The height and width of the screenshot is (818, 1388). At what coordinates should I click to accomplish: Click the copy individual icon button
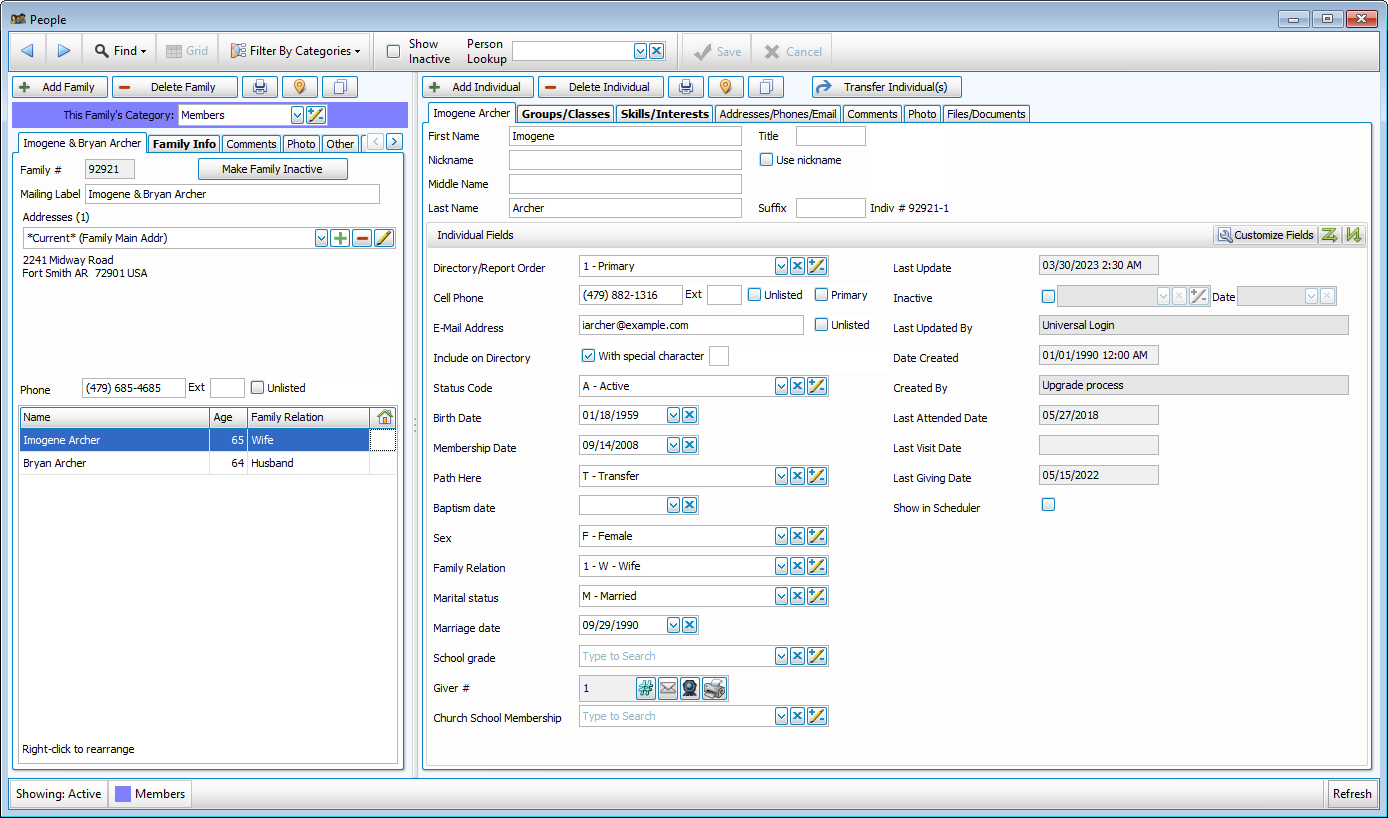click(765, 87)
